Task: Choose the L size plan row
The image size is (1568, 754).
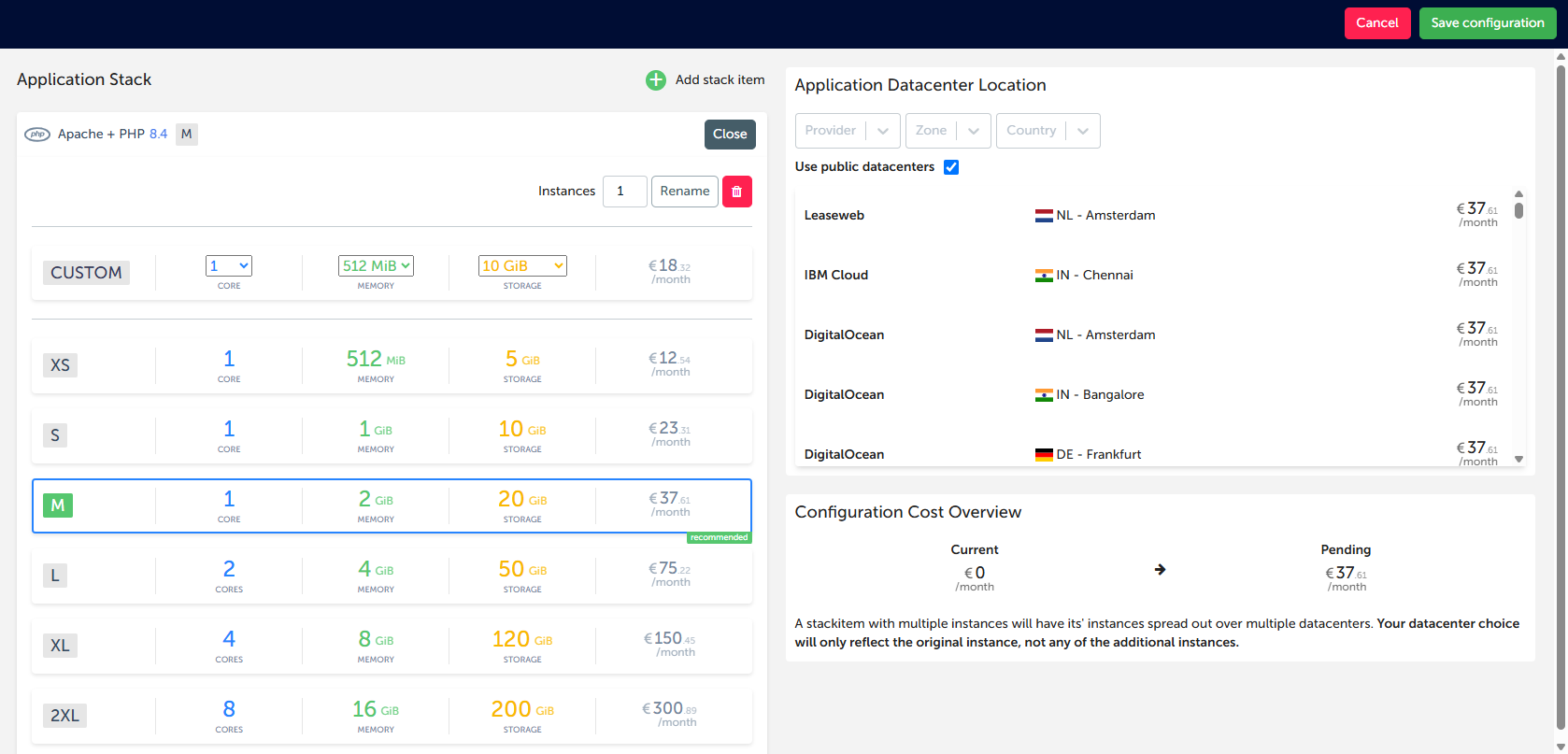Action: coord(392,576)
